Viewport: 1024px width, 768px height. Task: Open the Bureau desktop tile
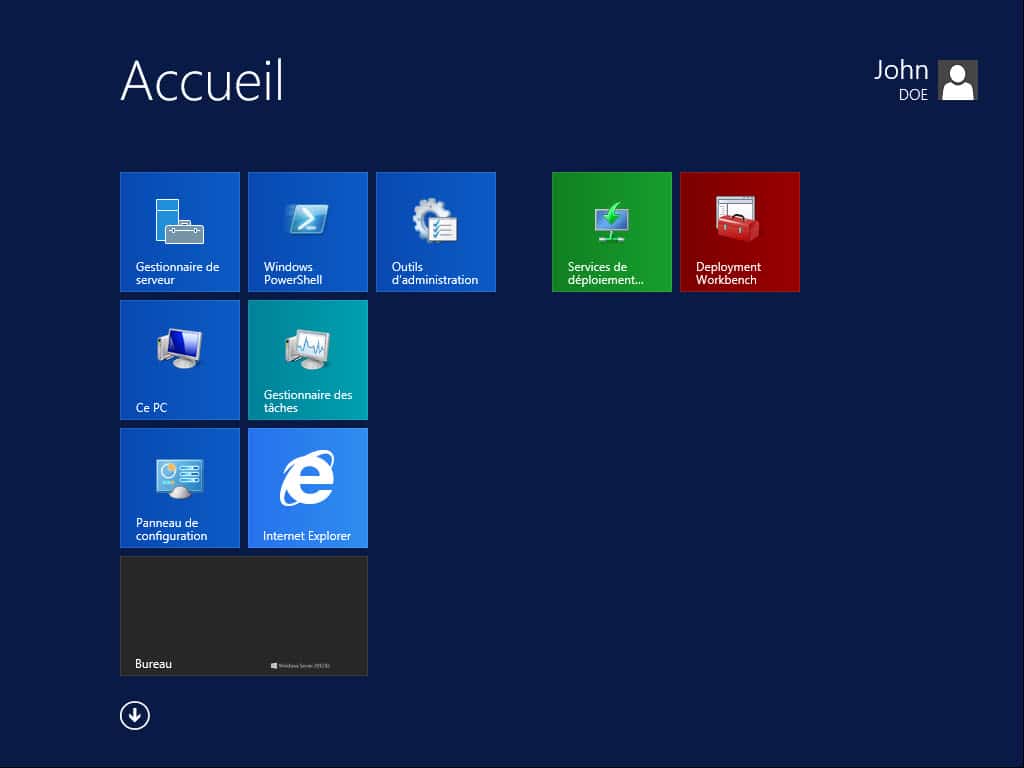tap(244, 616)
